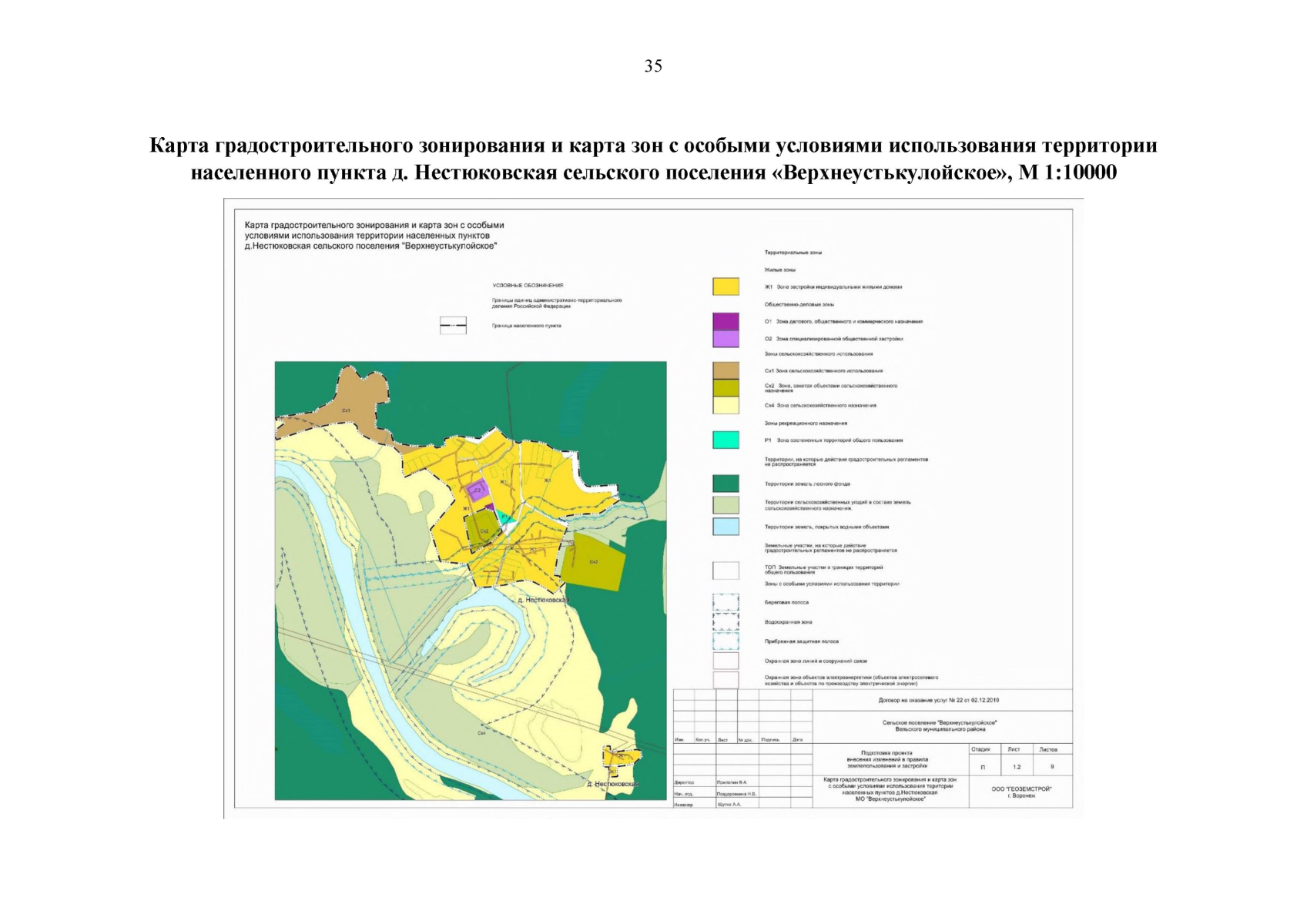Select the Изм. column header
Screen dimensions: 1307x924
tap(679, 739)
